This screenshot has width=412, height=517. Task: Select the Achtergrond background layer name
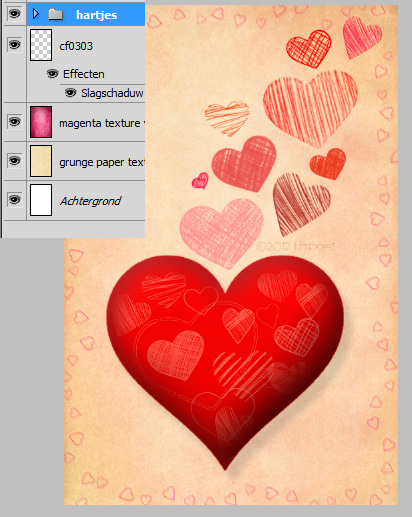(x=90, y=201)
